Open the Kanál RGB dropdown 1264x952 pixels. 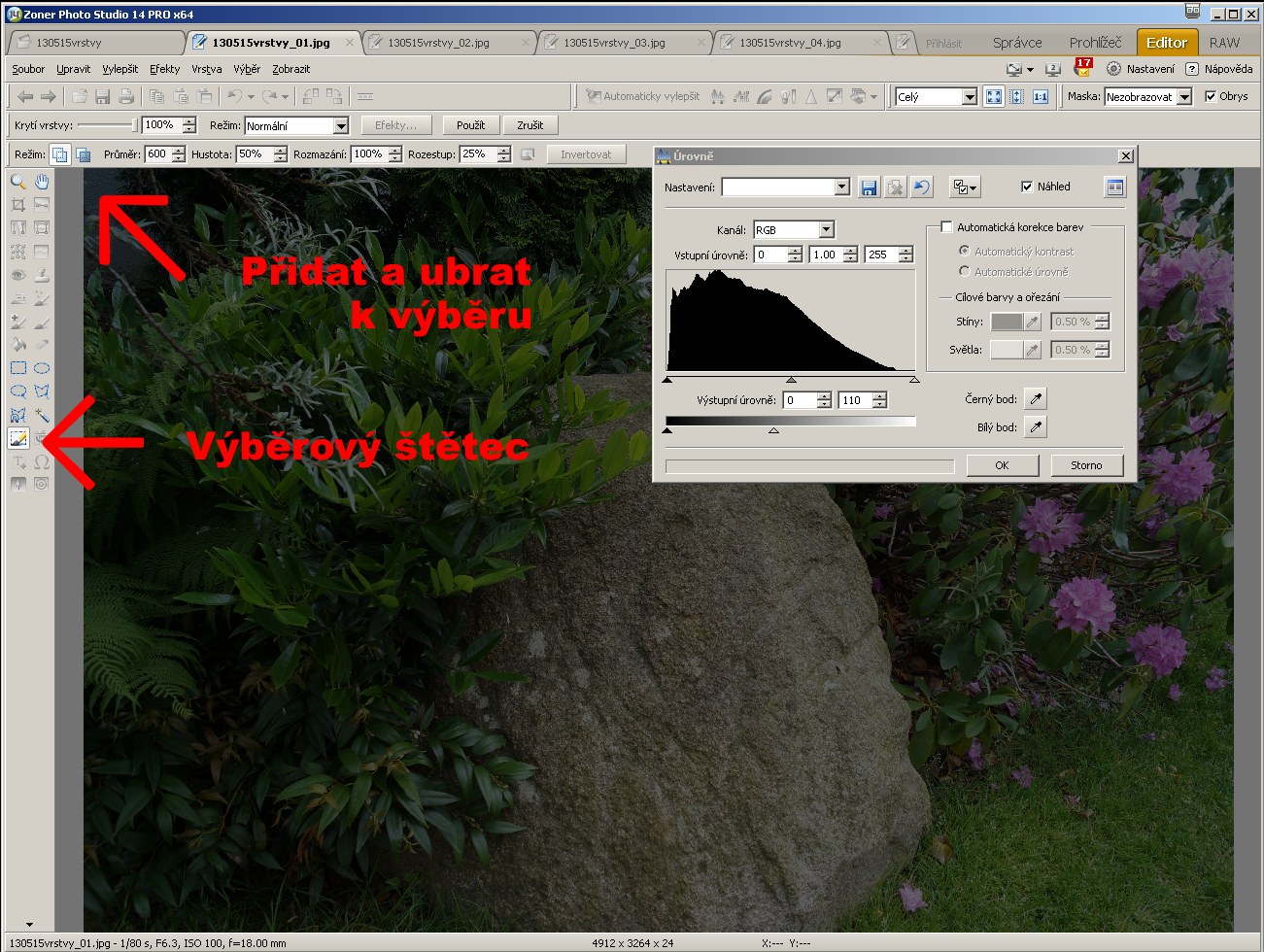point(826,230)
